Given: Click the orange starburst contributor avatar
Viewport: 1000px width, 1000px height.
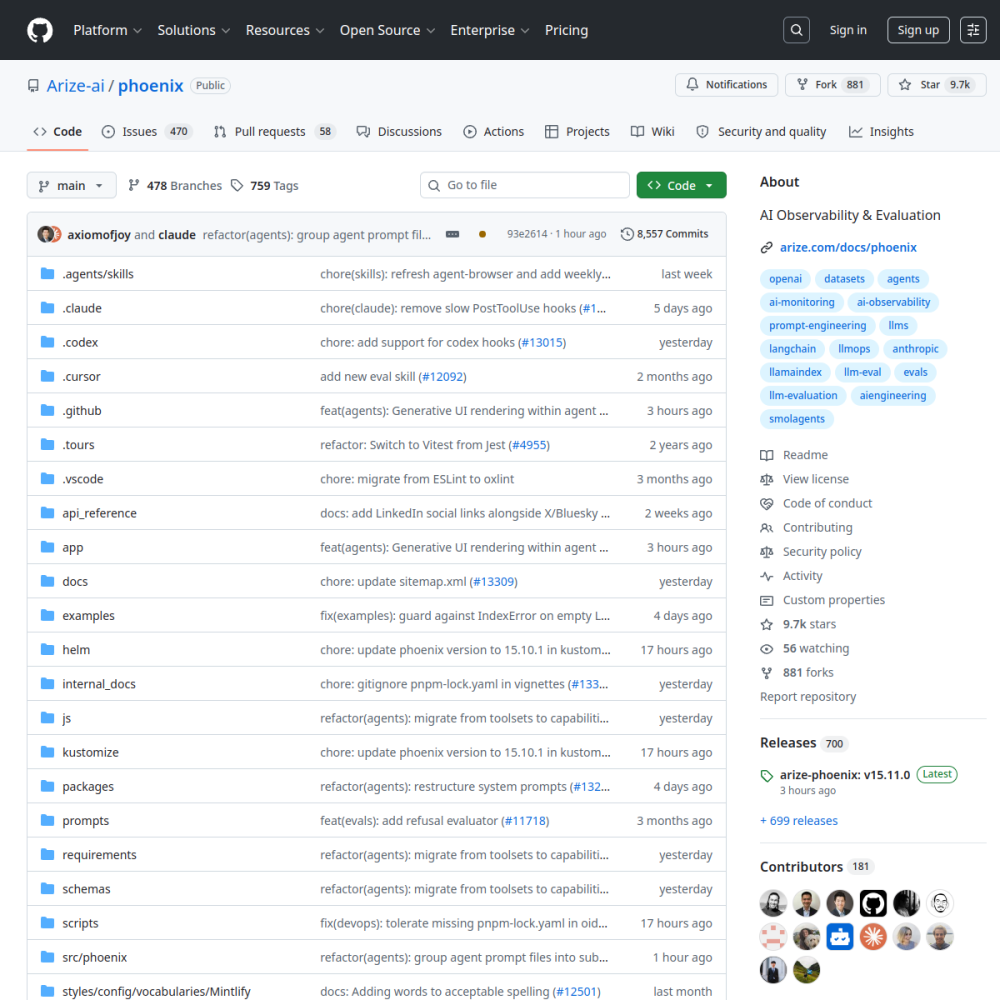Looking at the screenshot, I should tap(872, 937).
